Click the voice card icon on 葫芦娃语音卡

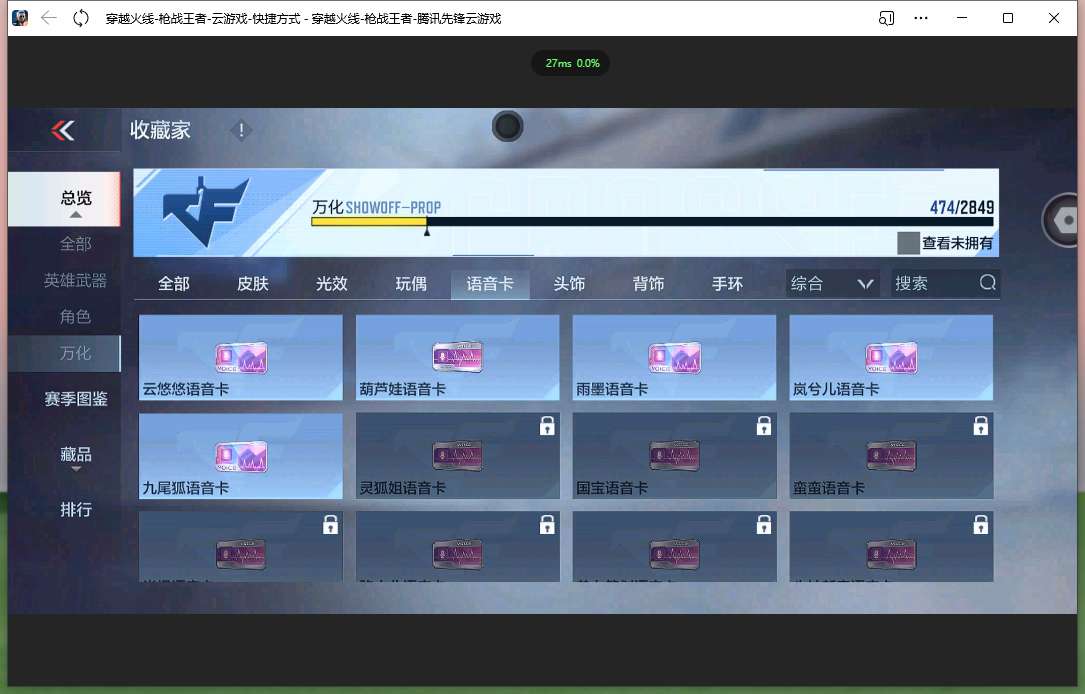(x=457, y=358)
